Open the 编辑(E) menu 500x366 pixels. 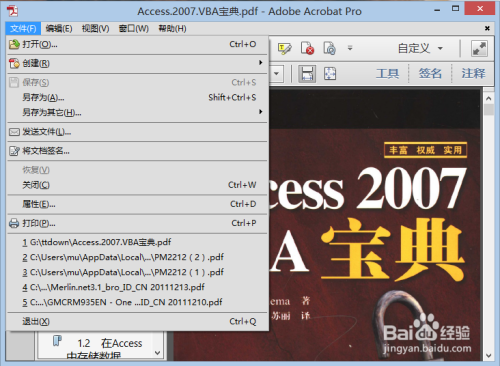(59, 29)
